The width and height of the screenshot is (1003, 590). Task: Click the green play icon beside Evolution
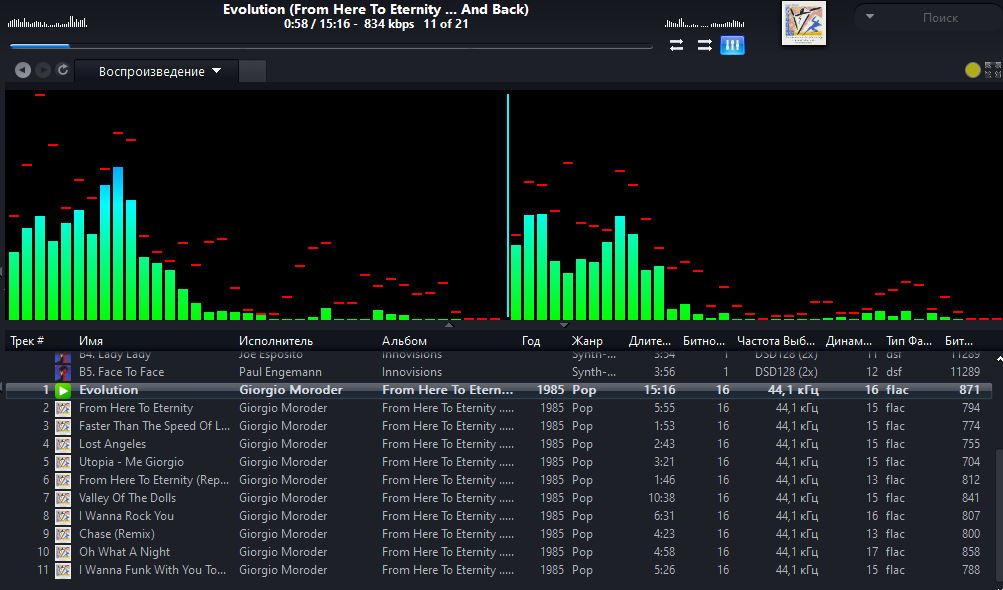[62, 390]
